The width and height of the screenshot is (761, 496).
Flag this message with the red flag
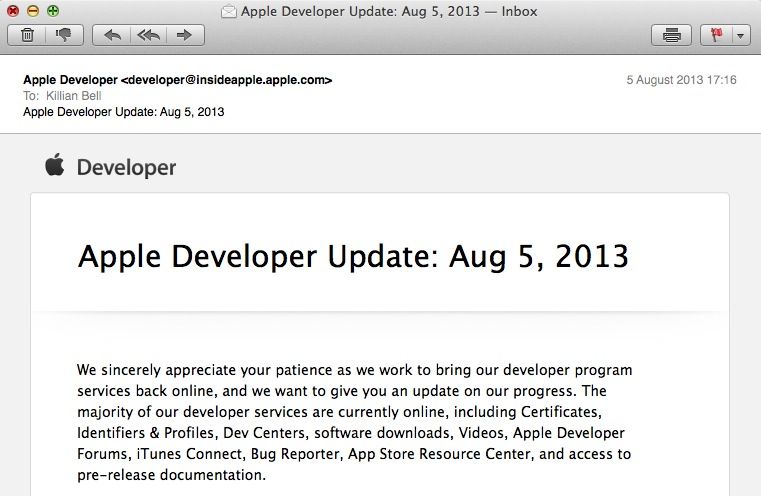click(716, 35)
